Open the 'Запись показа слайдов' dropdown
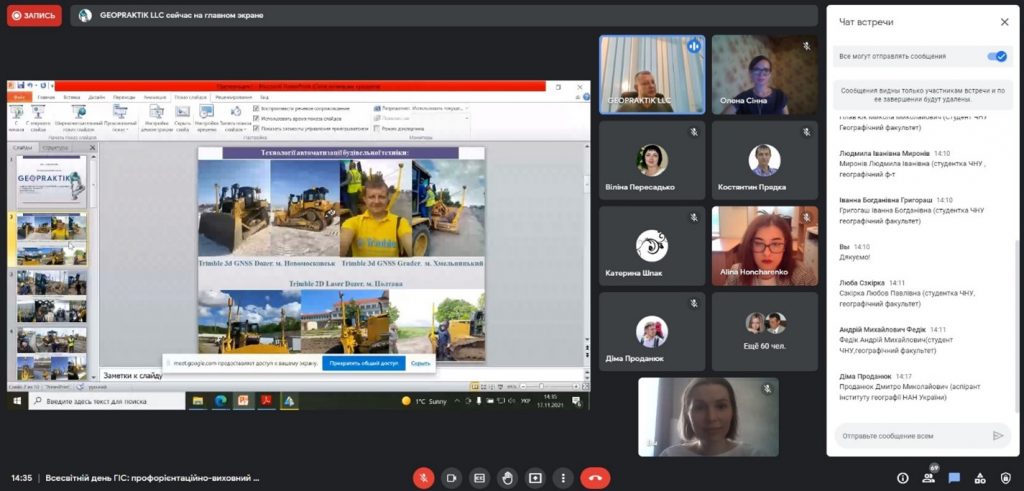 tap(235, 124)
